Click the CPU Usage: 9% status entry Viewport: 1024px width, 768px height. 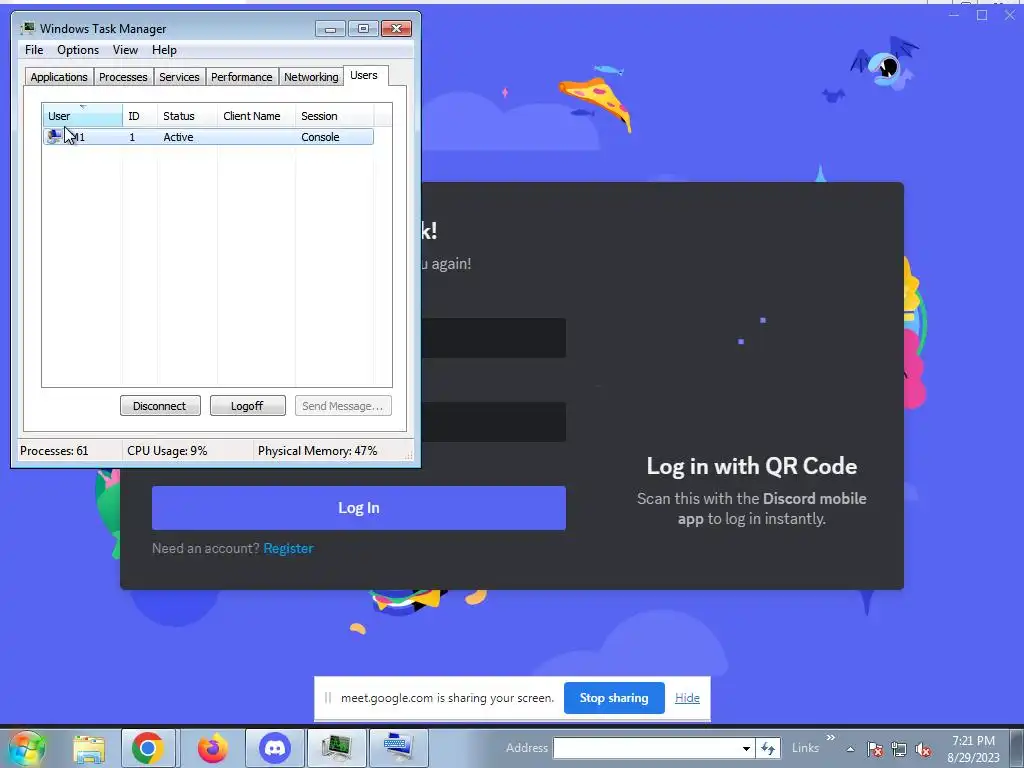tap(167, 451)
